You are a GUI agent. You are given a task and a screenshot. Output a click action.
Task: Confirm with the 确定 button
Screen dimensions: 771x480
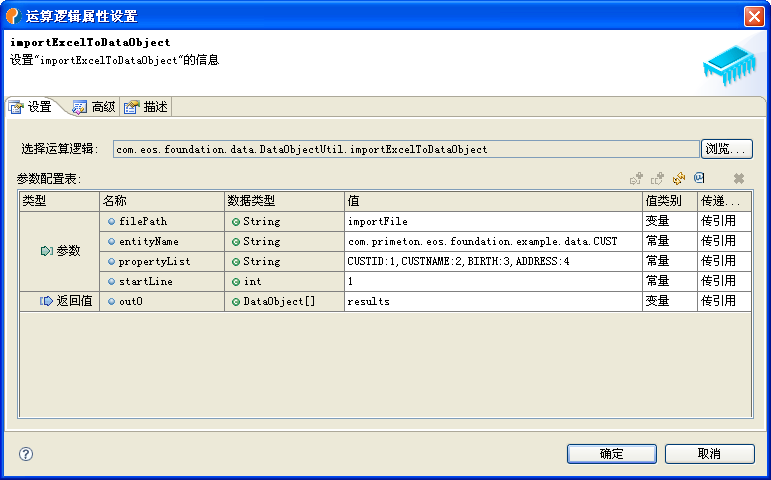(x=611, y=454)
